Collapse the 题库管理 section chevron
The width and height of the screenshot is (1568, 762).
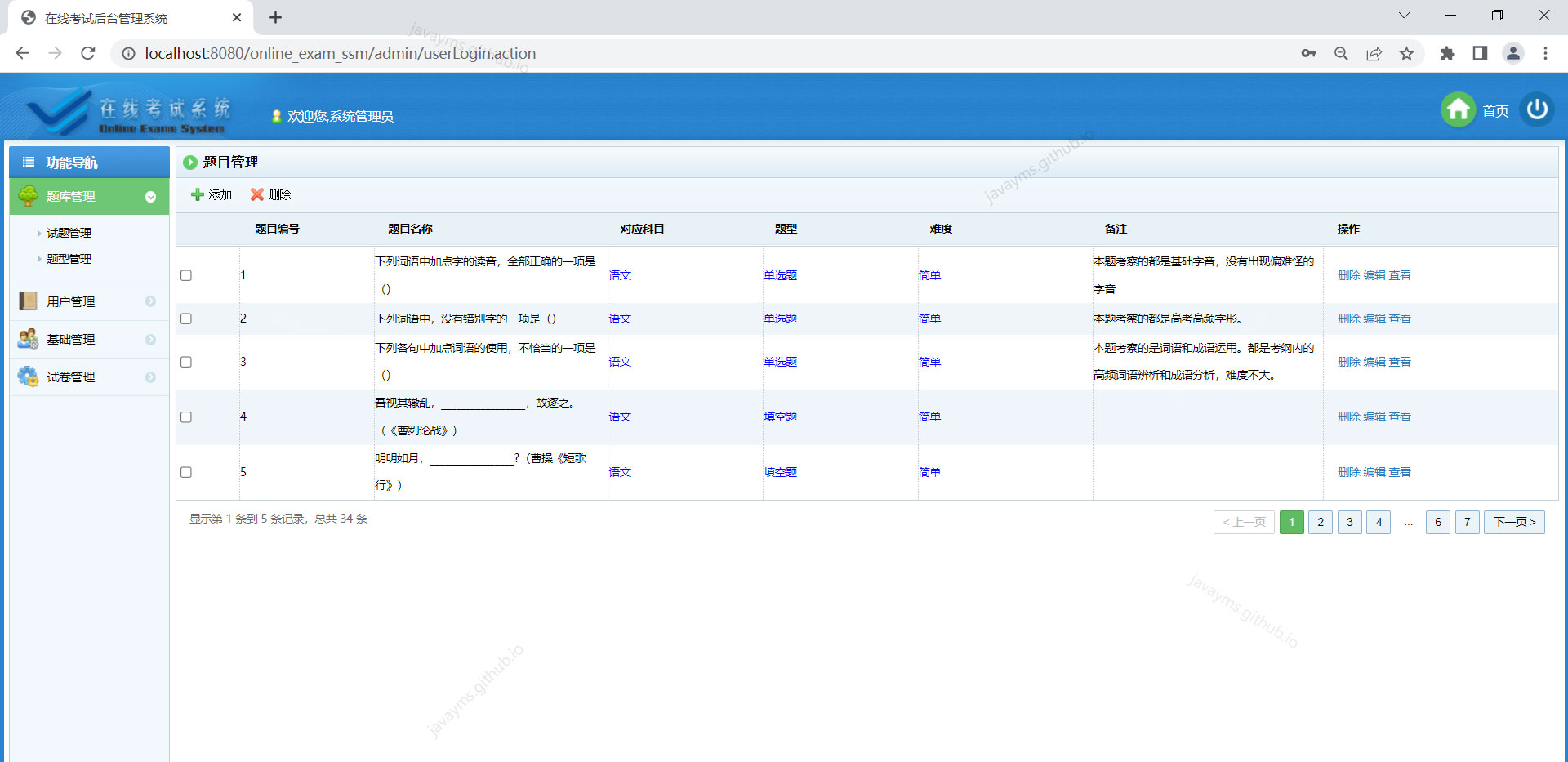150,196
